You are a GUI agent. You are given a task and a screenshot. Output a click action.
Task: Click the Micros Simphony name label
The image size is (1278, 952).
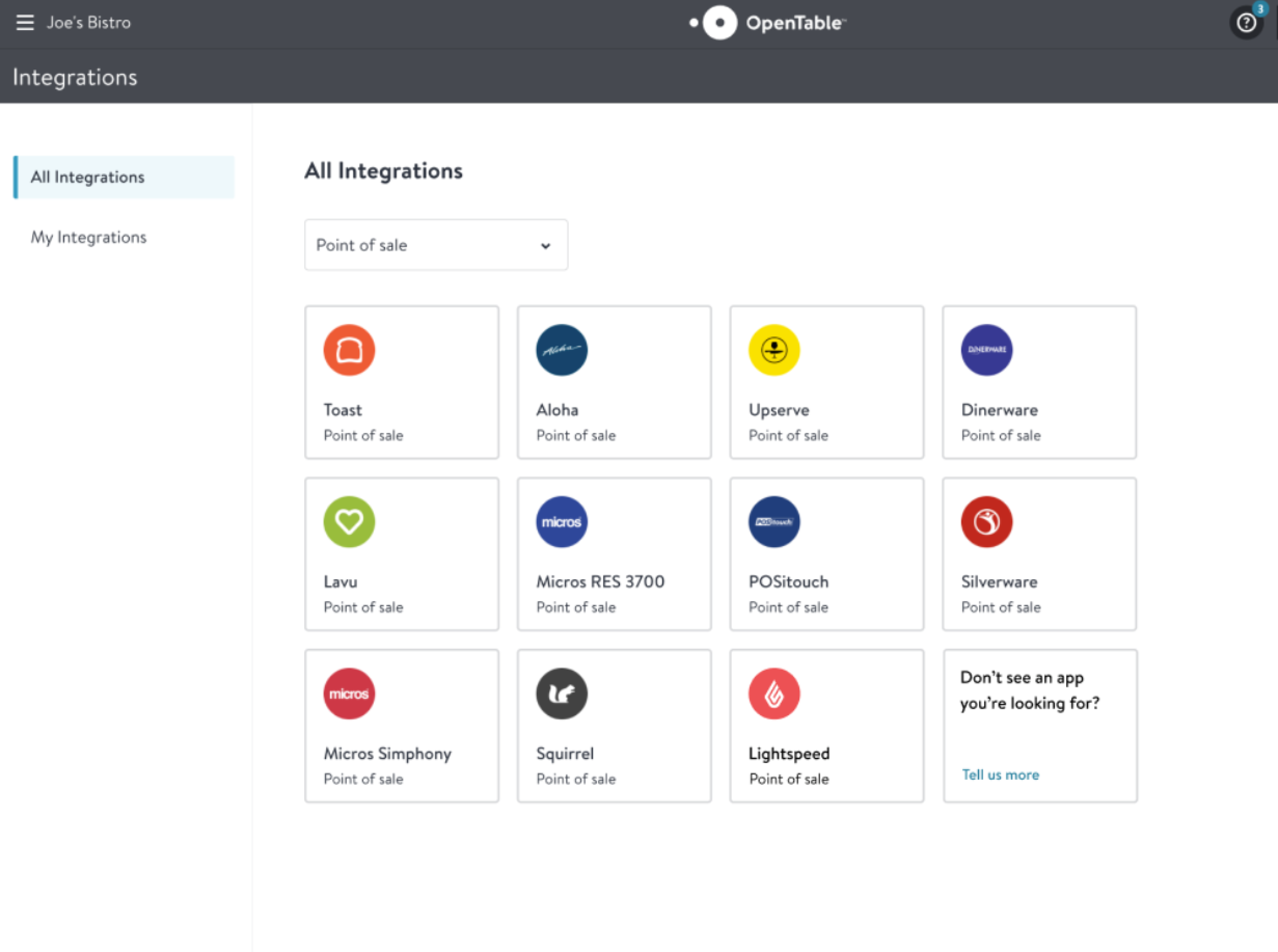click(x=388, y=754)
